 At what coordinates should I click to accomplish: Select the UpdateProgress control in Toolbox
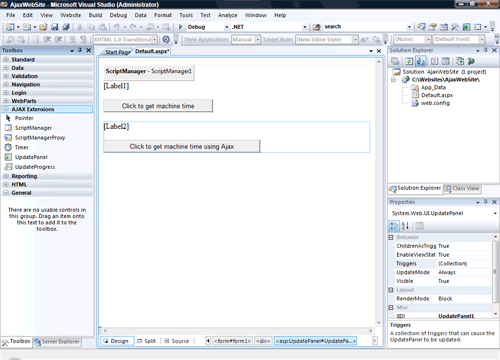point(35,167)
